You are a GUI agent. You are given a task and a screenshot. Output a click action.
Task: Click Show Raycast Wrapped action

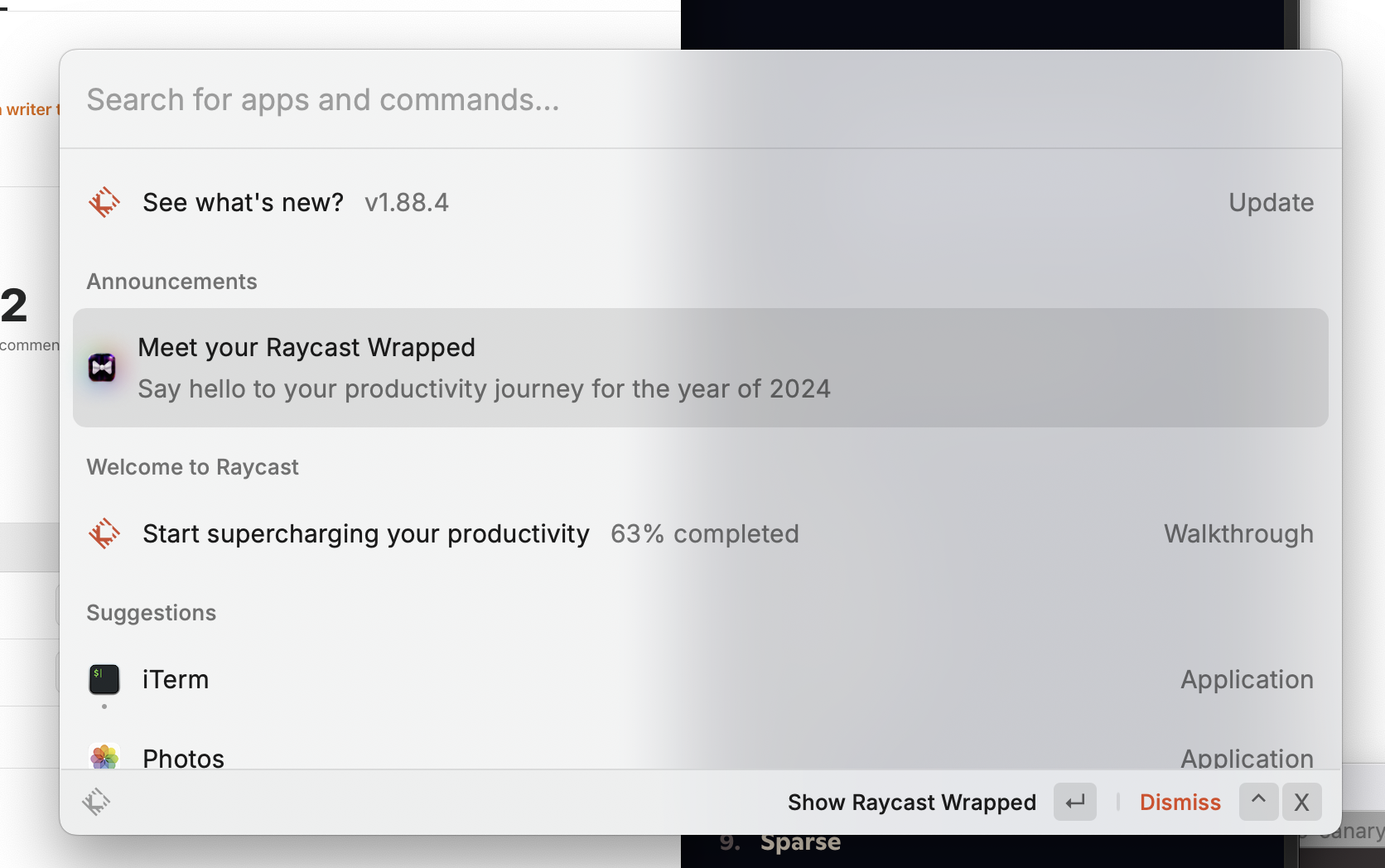(912, 803)
